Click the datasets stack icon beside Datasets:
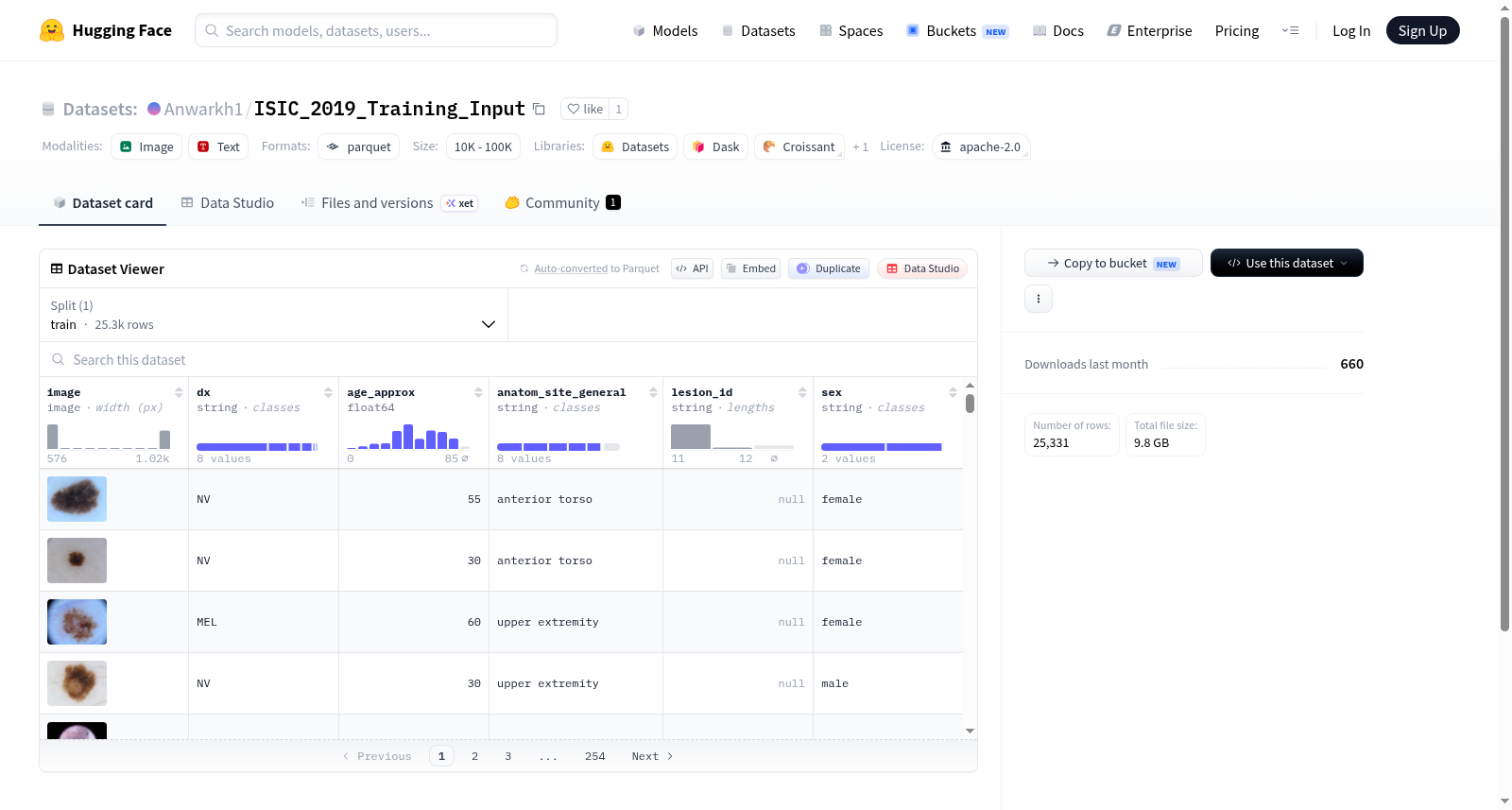Viewport: 1512px width, 810px height. pos(48,109)
